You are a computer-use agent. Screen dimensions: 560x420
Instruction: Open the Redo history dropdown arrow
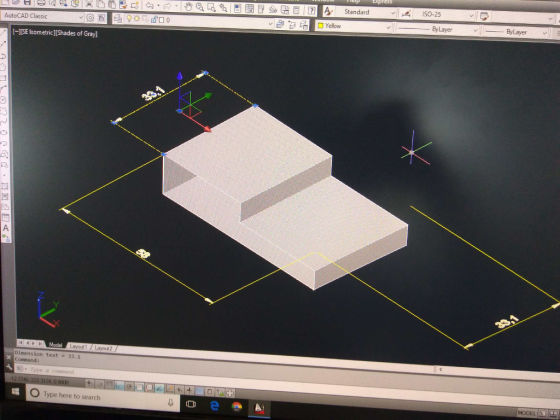point(176,6)
